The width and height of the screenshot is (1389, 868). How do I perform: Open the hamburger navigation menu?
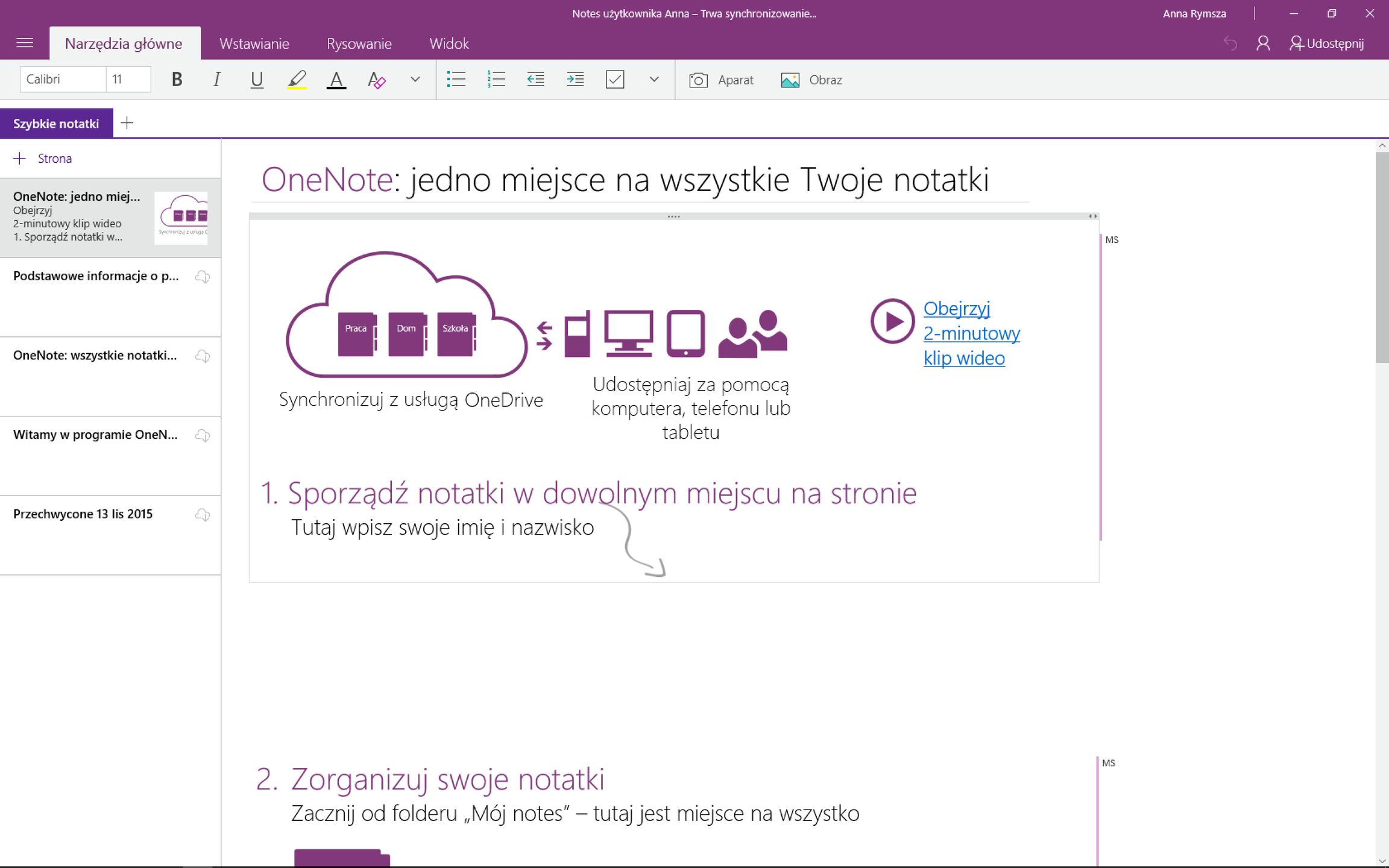click(x=25, y=43)
